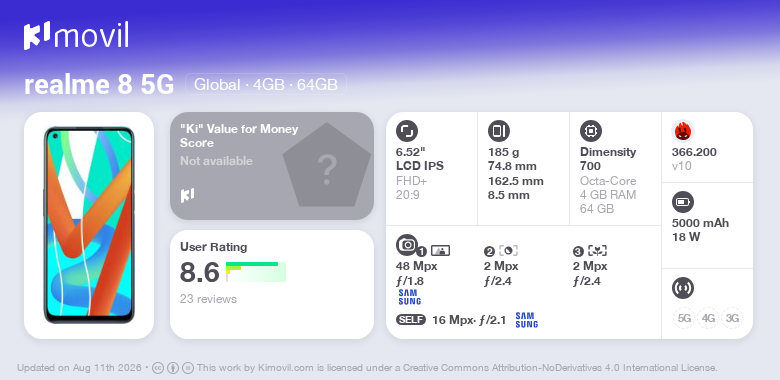The image size is (780, 380).
Task: Click the dimensions and weight icon
Action: pos(499,131)
